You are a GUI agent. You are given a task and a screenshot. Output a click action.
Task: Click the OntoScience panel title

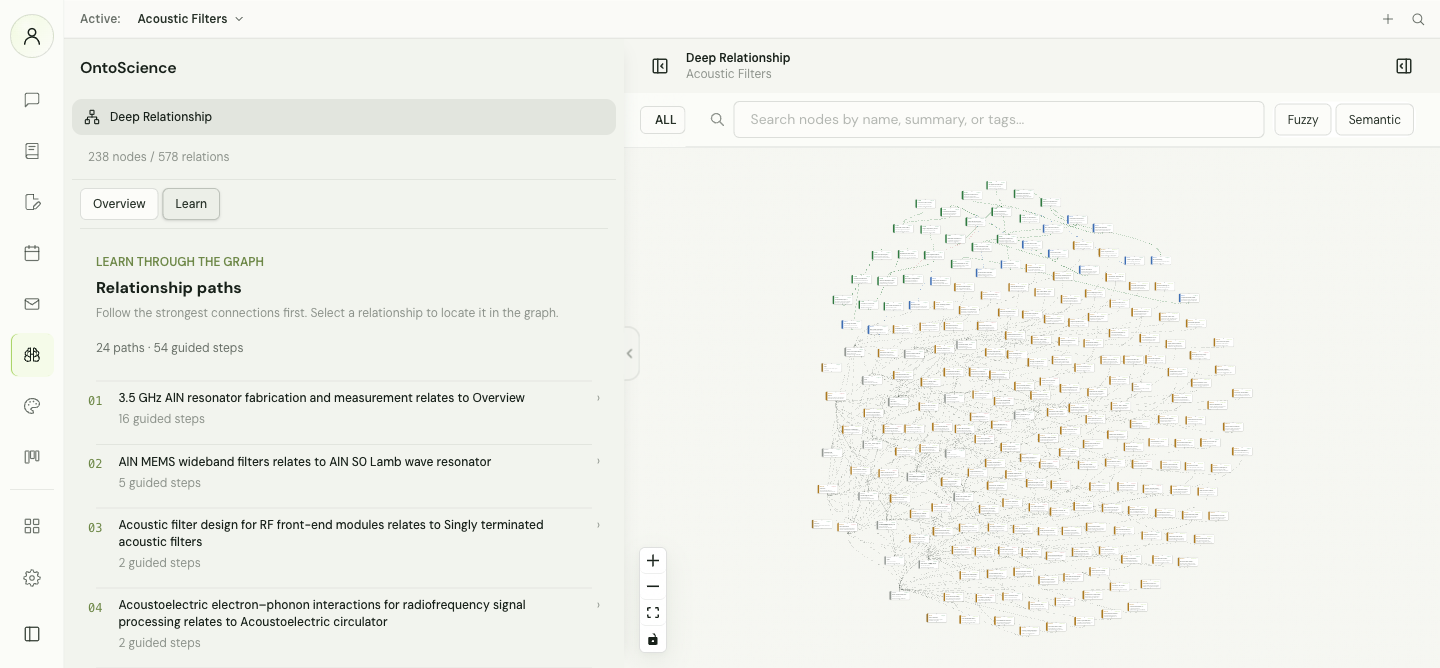128,68
